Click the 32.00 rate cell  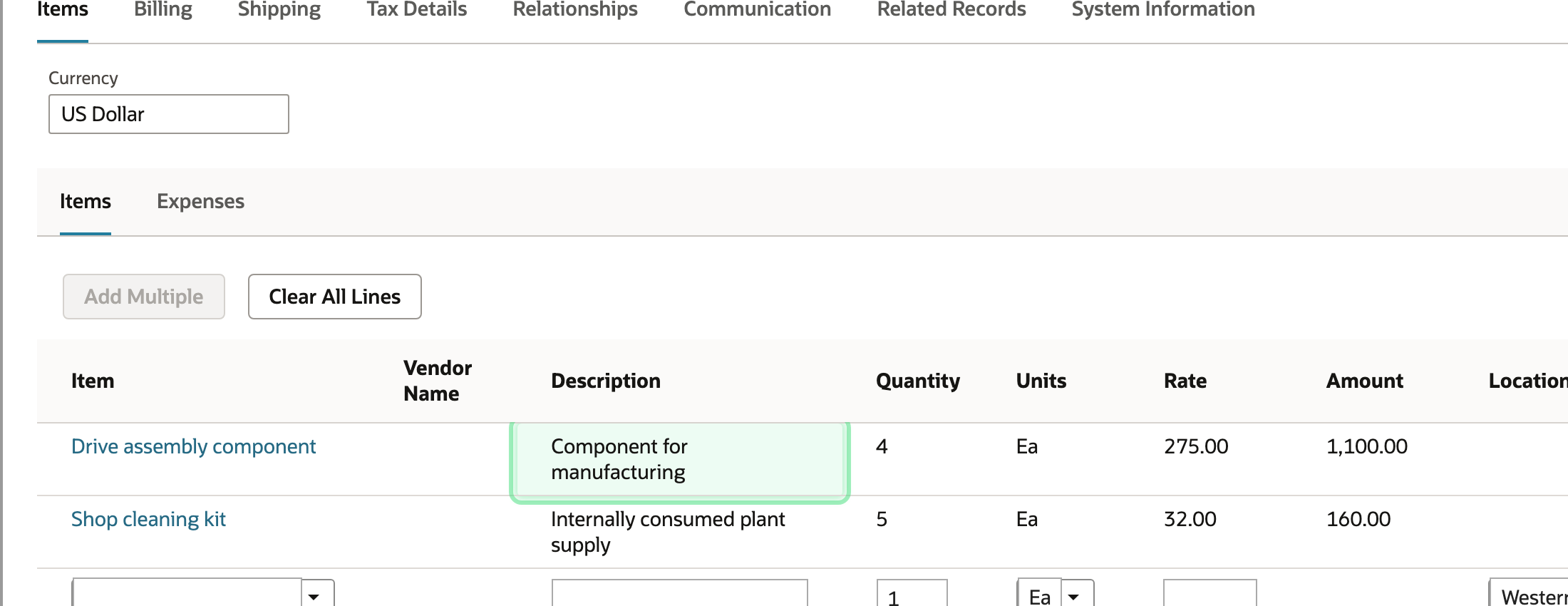coord(1190,519)
